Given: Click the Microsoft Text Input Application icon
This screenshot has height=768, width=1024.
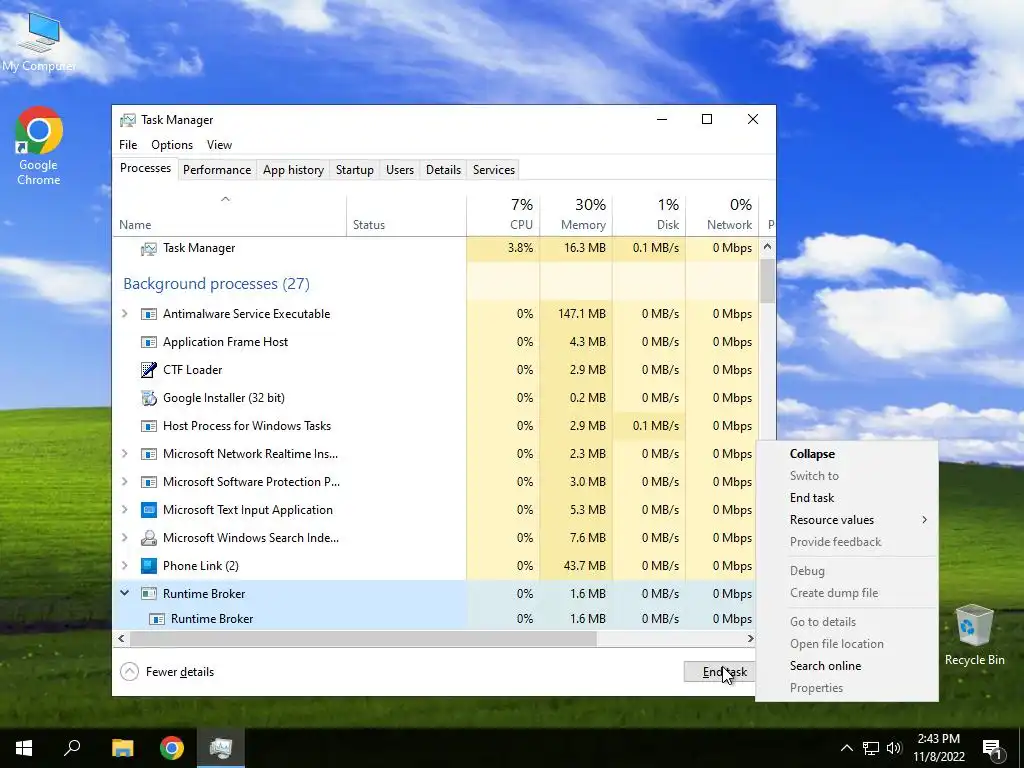Looking at the screenshot, I should [x=149, y=510].
